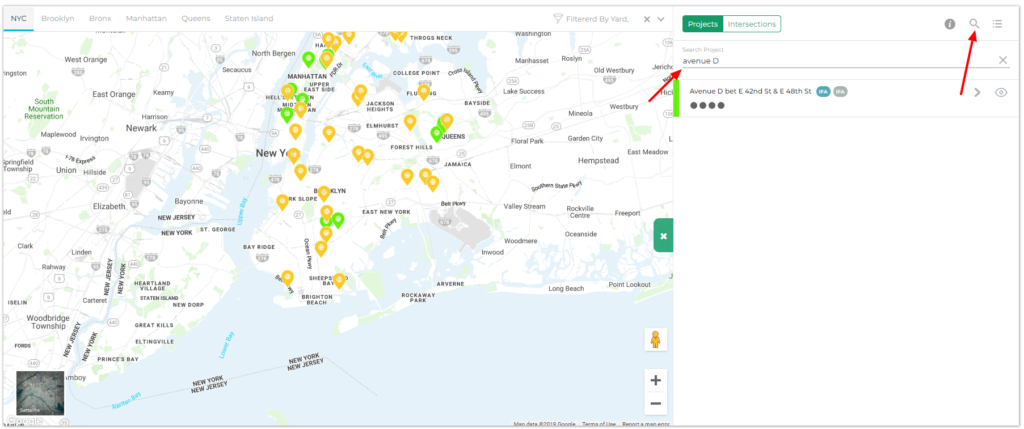Click the search magnifier icon

tap(974, 23)
